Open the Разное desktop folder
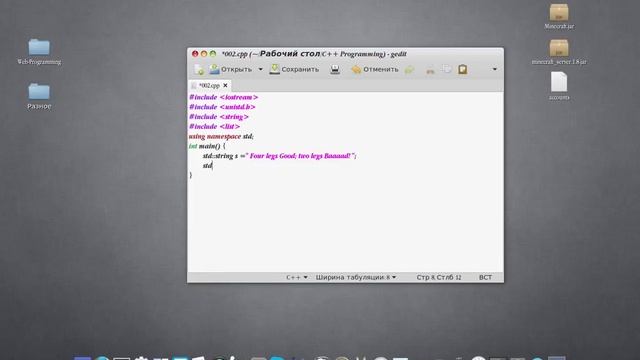 click(39, 96)
